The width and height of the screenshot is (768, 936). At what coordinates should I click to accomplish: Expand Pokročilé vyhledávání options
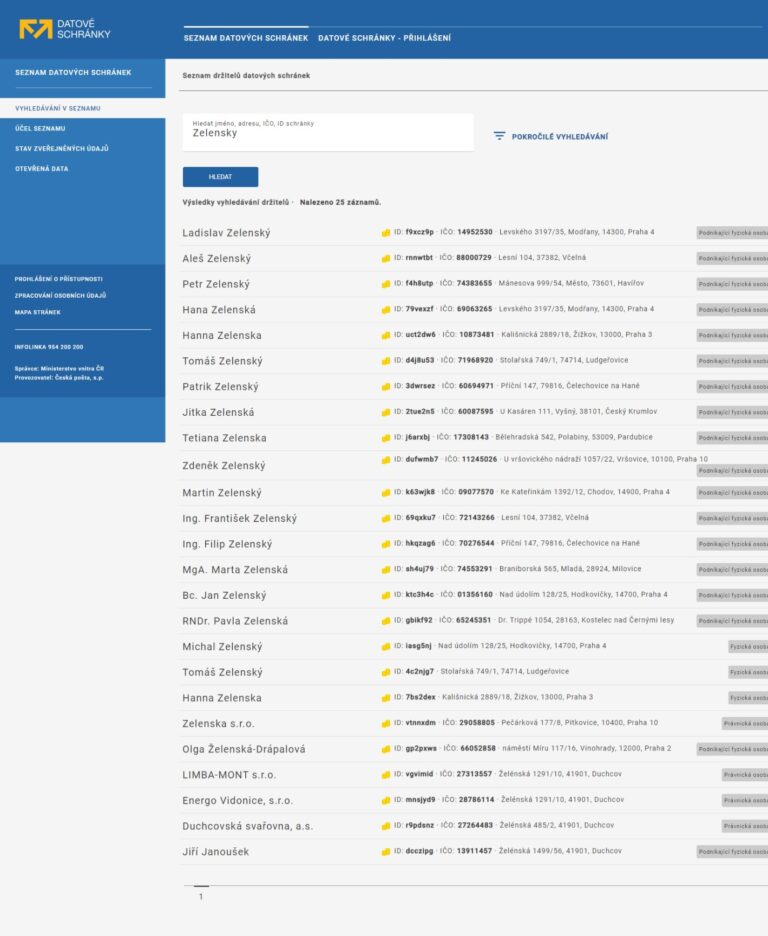[559, 137]
